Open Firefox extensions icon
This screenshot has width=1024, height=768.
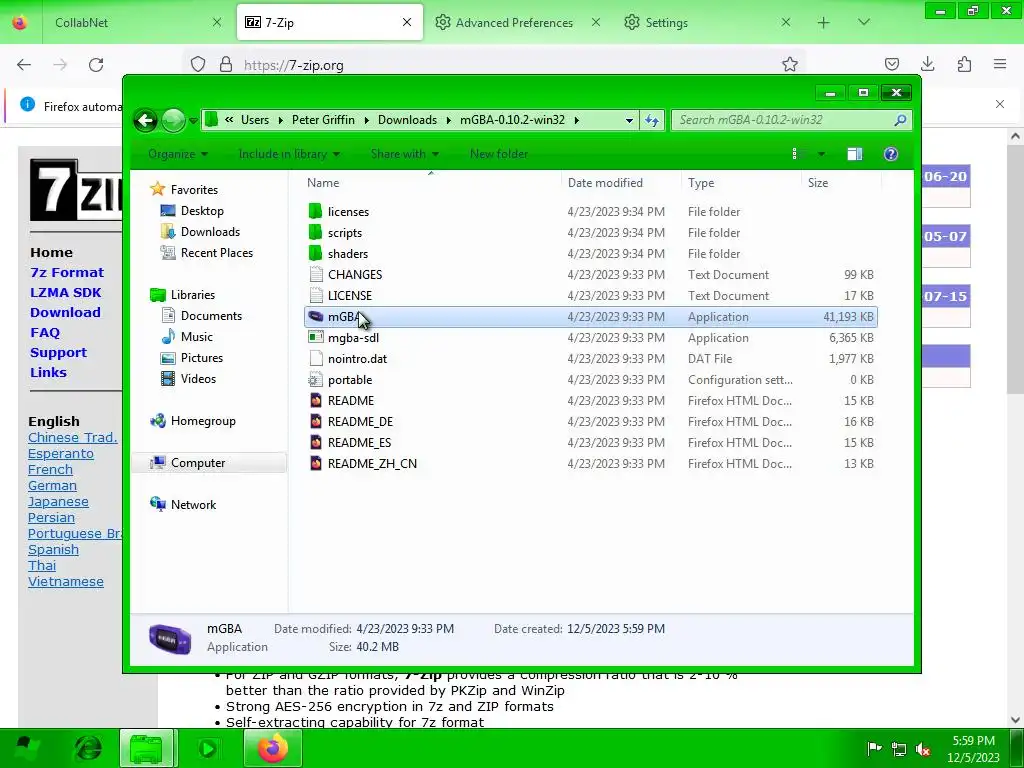tap(964, 64)
